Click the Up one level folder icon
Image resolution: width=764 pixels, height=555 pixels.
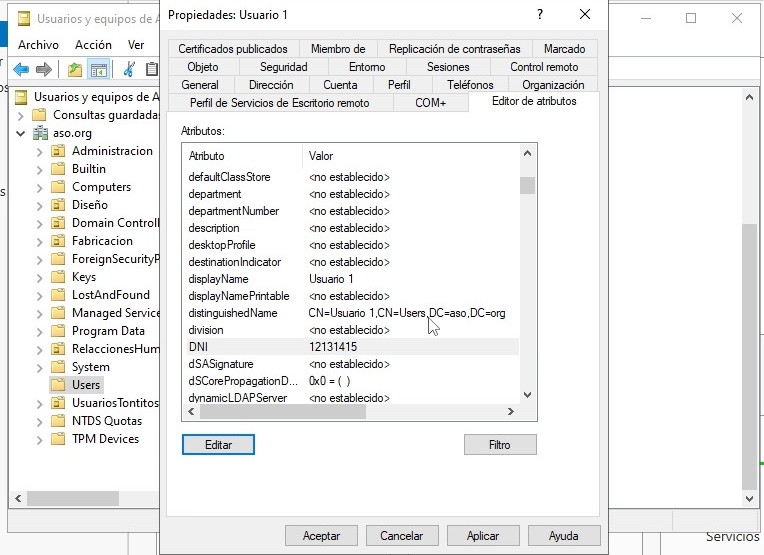point(74,69)
